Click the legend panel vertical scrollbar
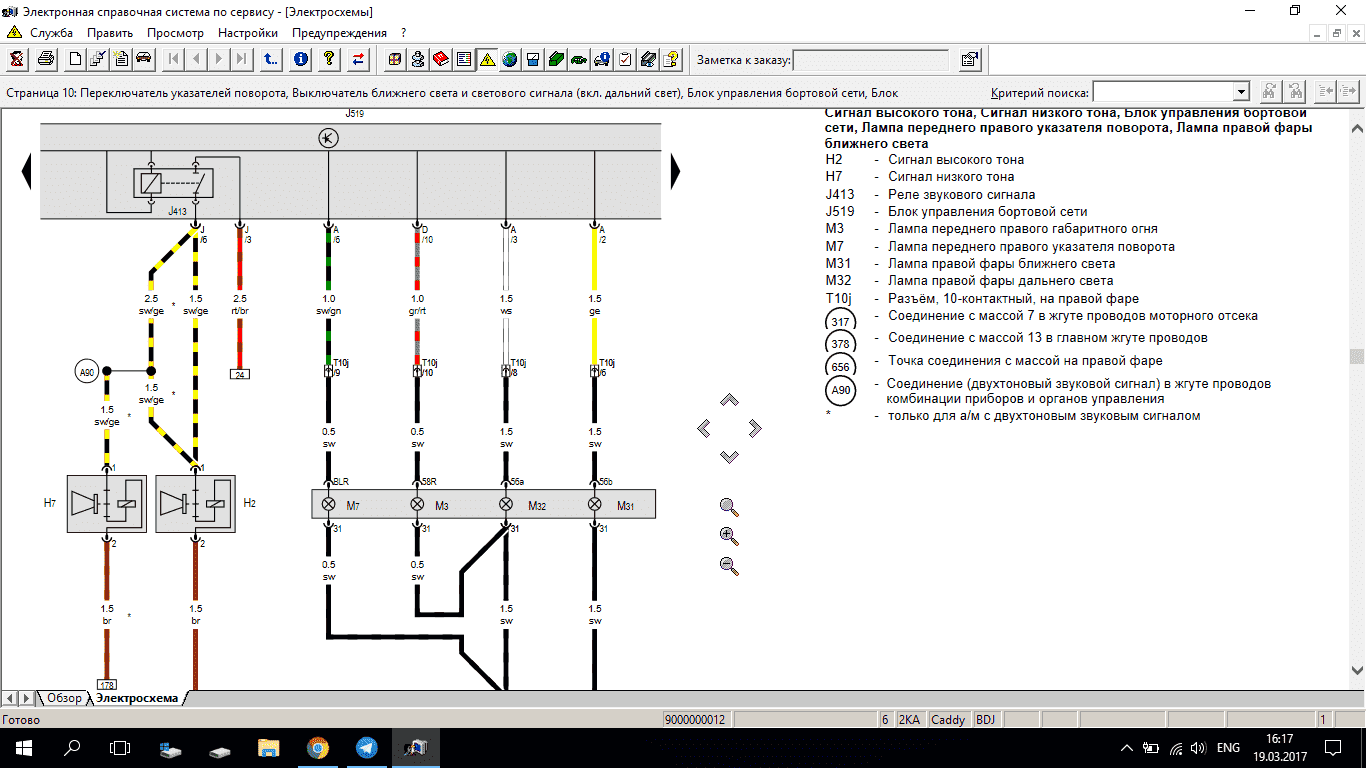This screenshot has height=768, width=1366. 1356,399
